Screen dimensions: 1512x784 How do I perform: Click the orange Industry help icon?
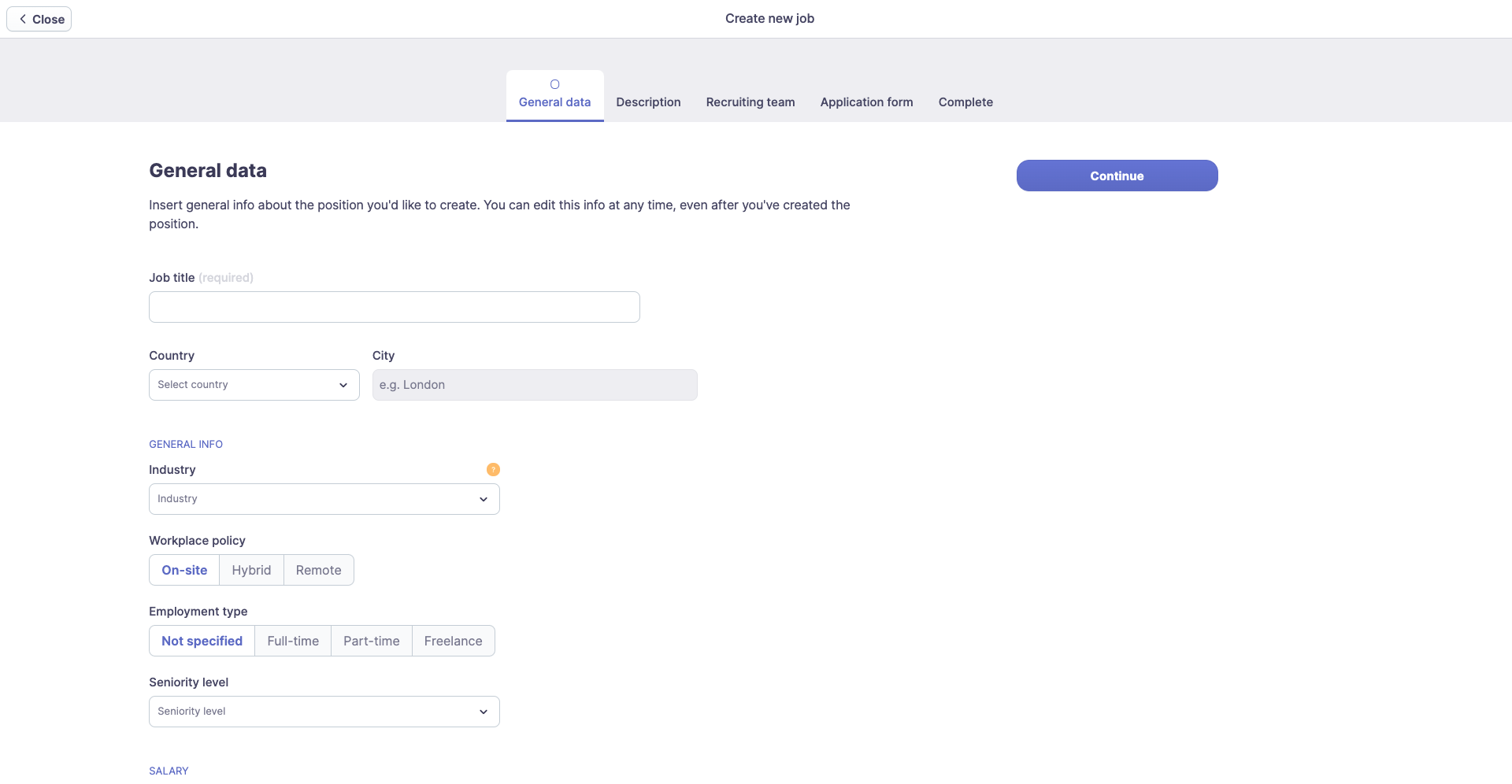493,470
